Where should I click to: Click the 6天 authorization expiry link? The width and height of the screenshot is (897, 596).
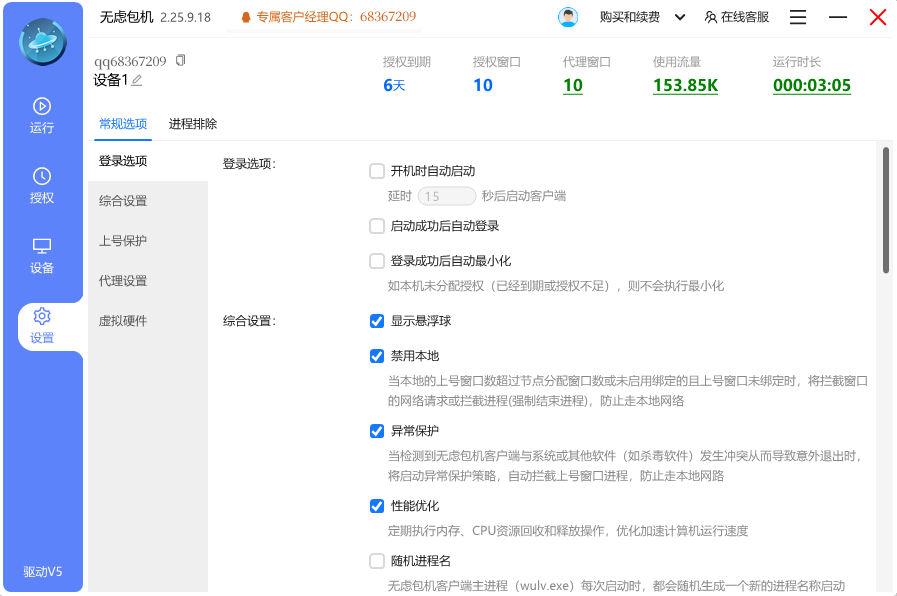[x=392, y=85]
